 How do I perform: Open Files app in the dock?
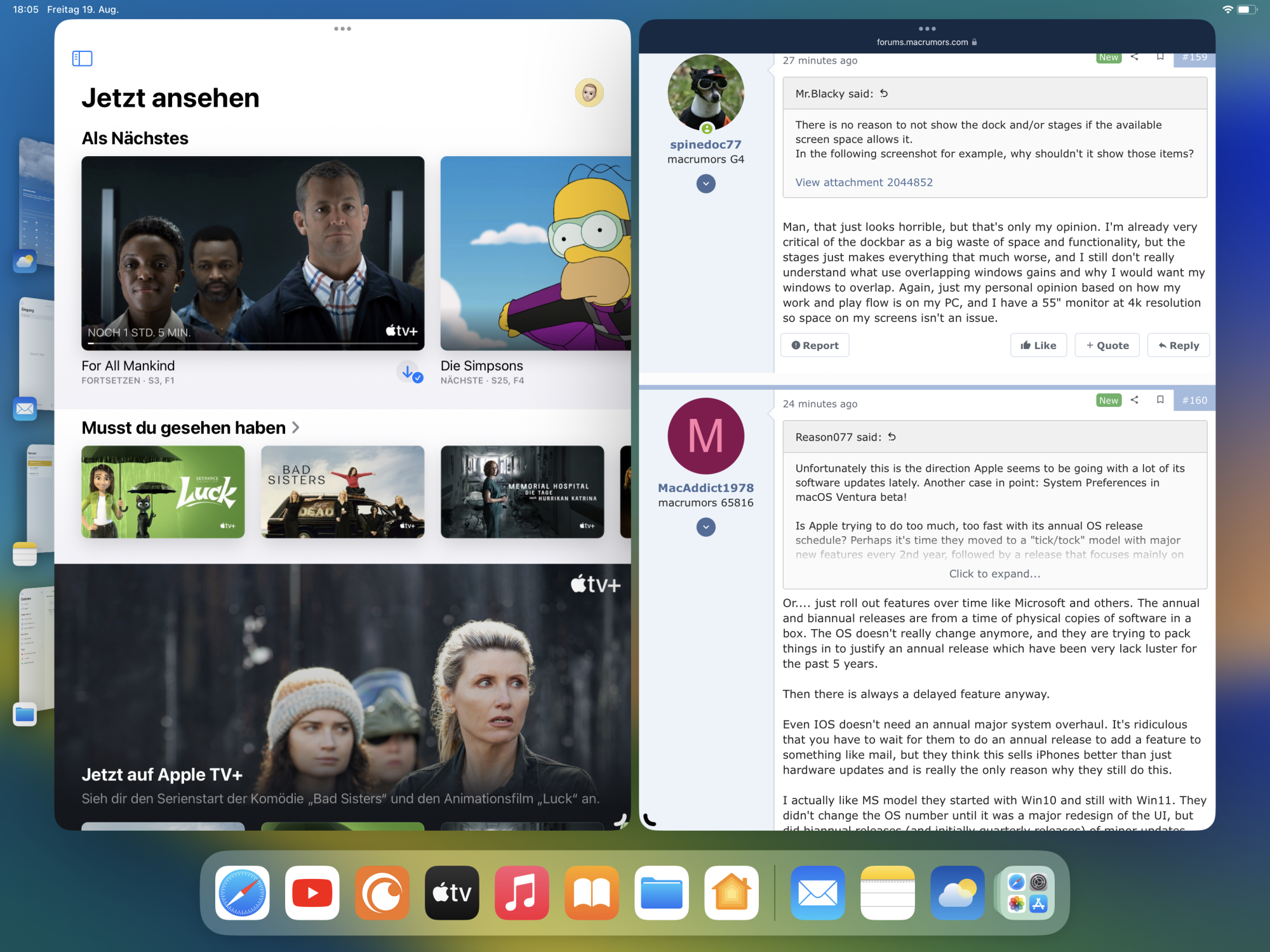[x=662, y=892]
